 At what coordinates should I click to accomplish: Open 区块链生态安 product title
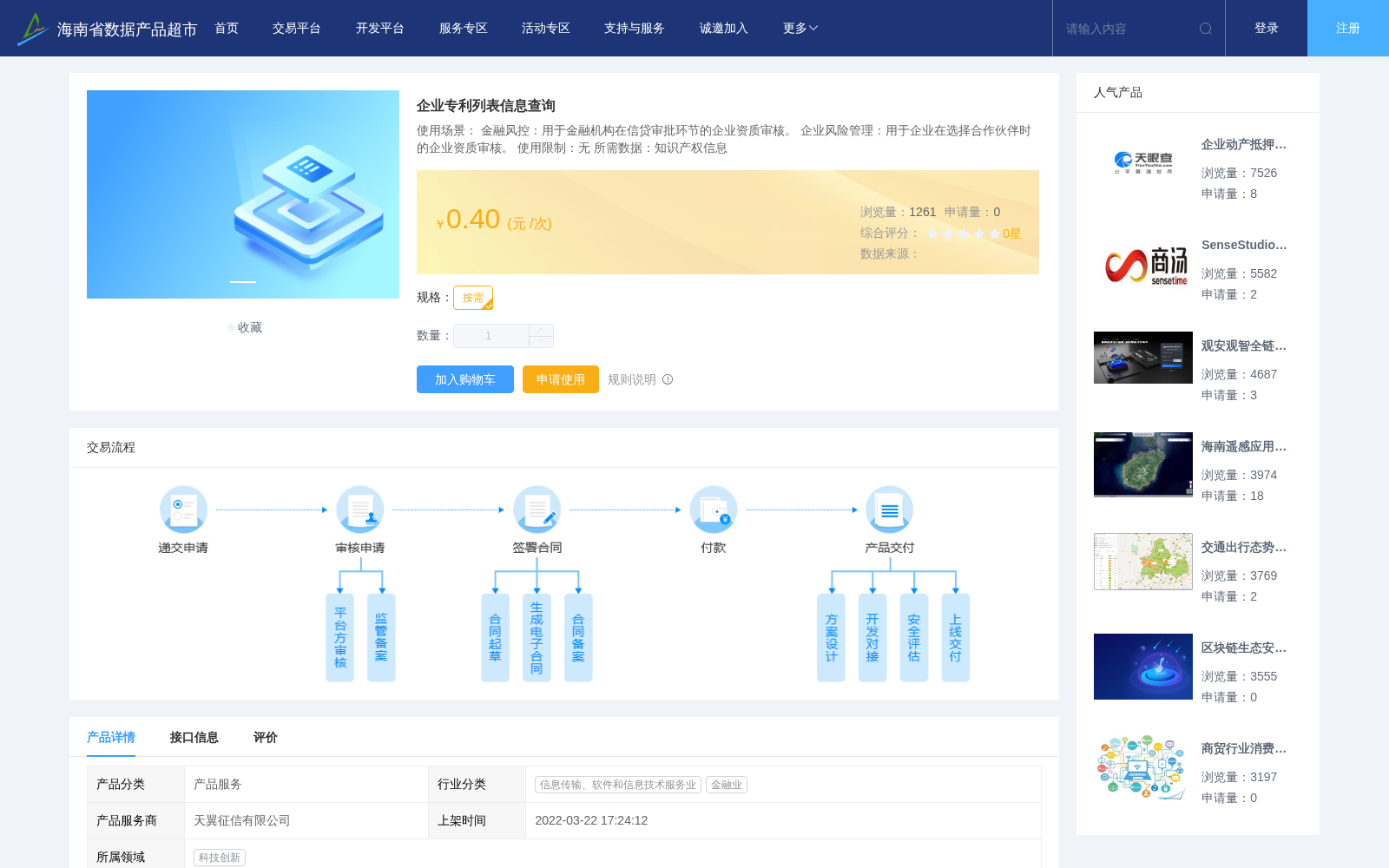click(x=1244, y=648)
